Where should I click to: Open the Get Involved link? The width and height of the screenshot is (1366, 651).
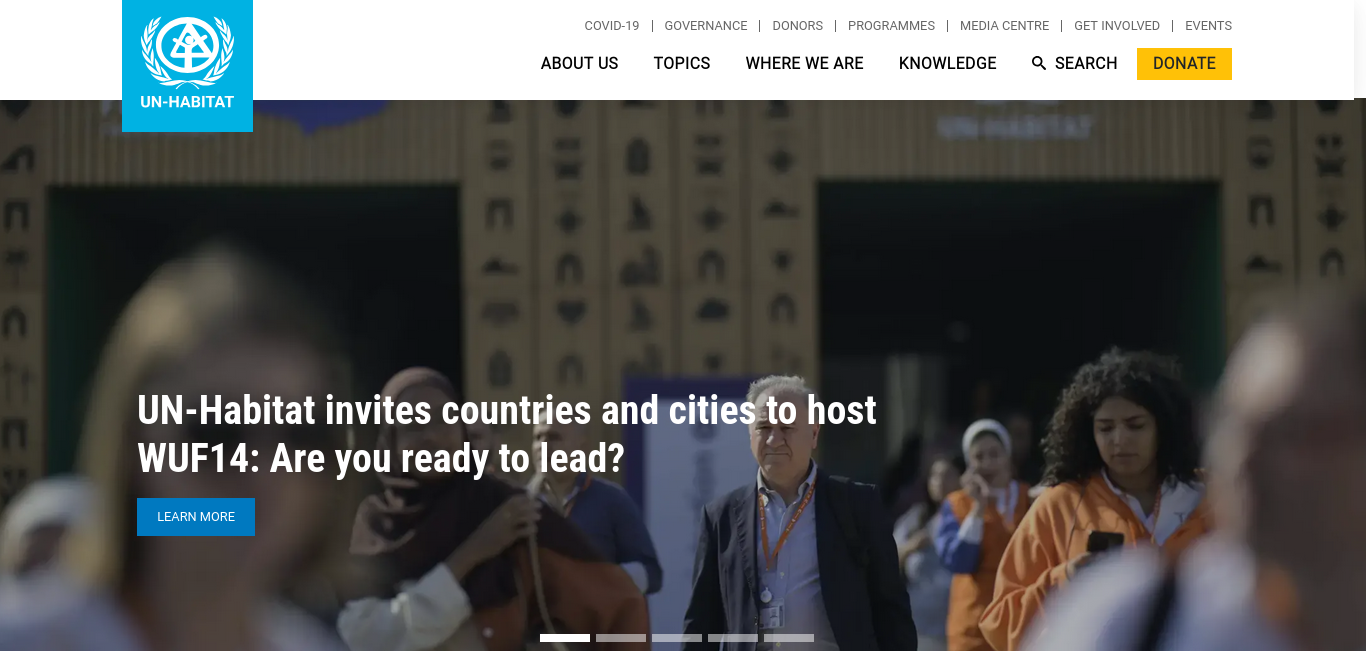point(1117,26)
